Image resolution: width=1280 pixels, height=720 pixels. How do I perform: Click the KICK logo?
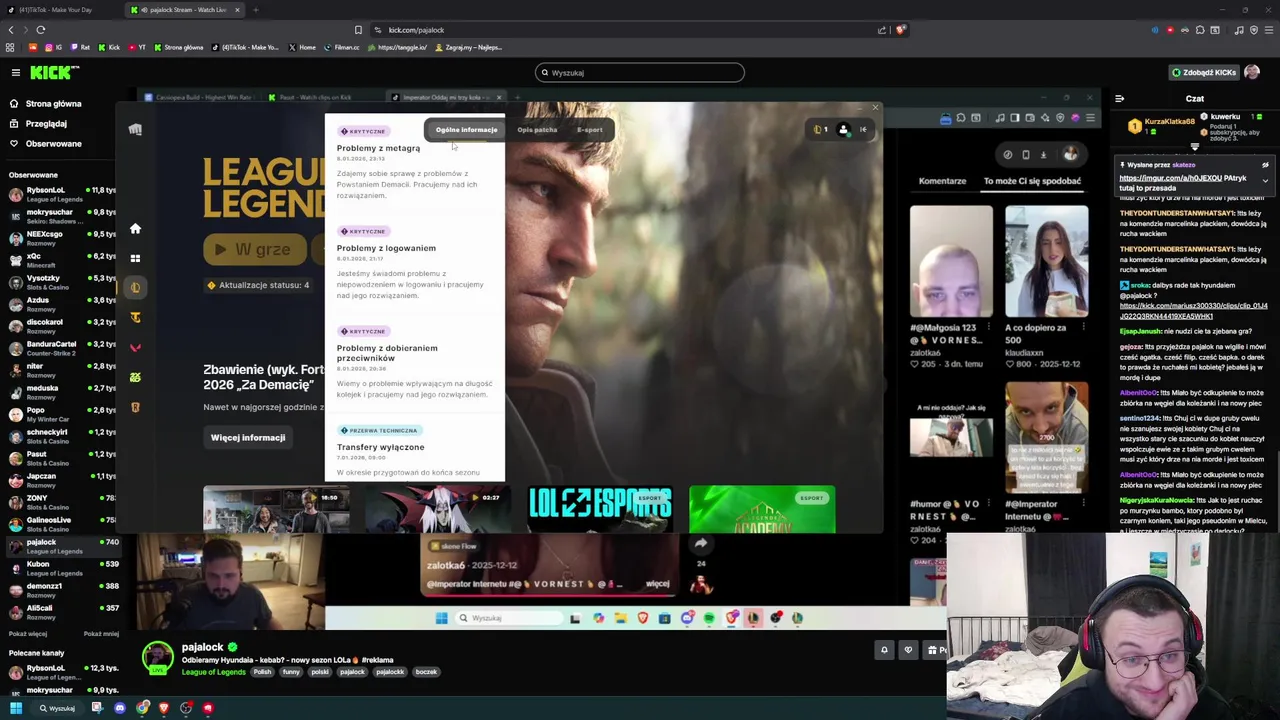[55, 72]
